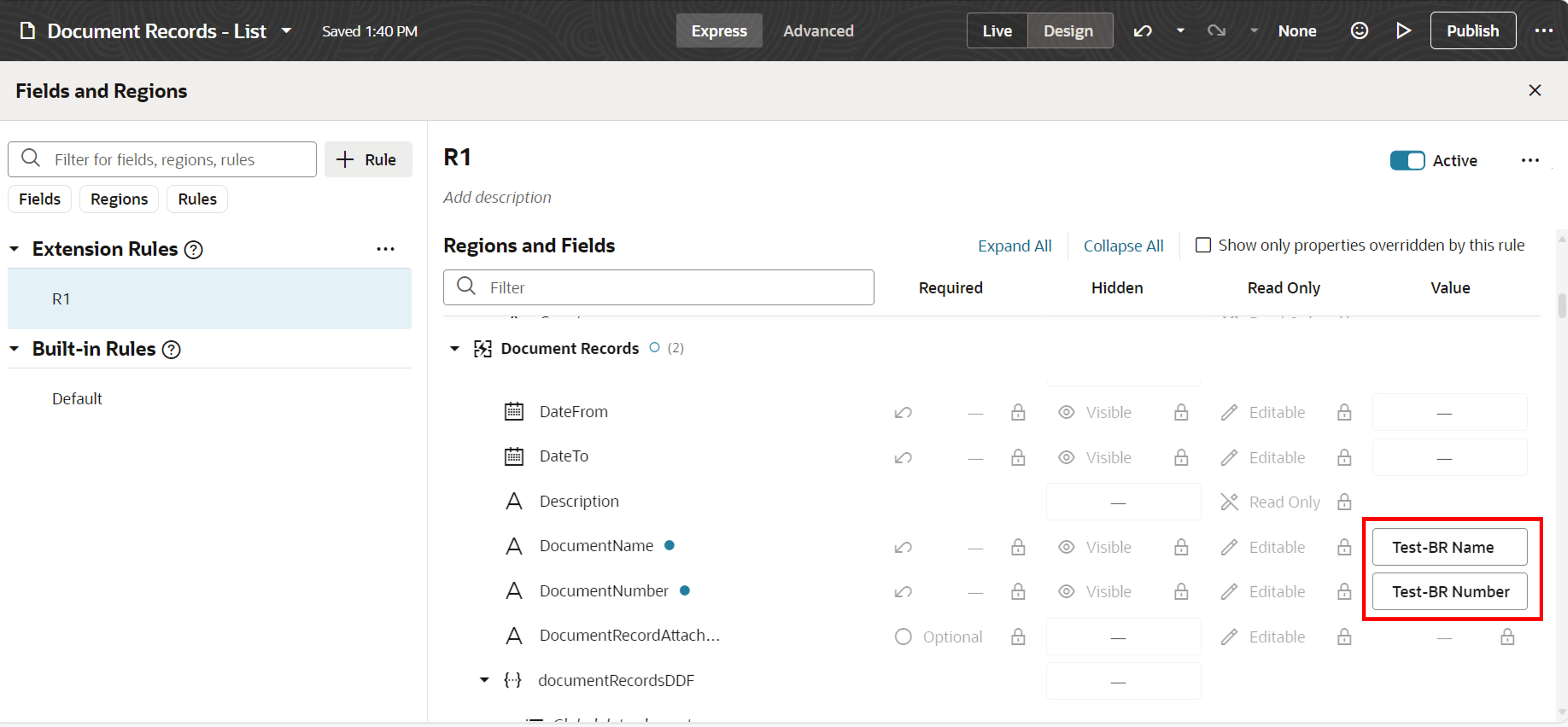1568x727 pixels.
Task: Click Extension Rules help question icon
Action: pyautogui.click(x=194, y=250)
